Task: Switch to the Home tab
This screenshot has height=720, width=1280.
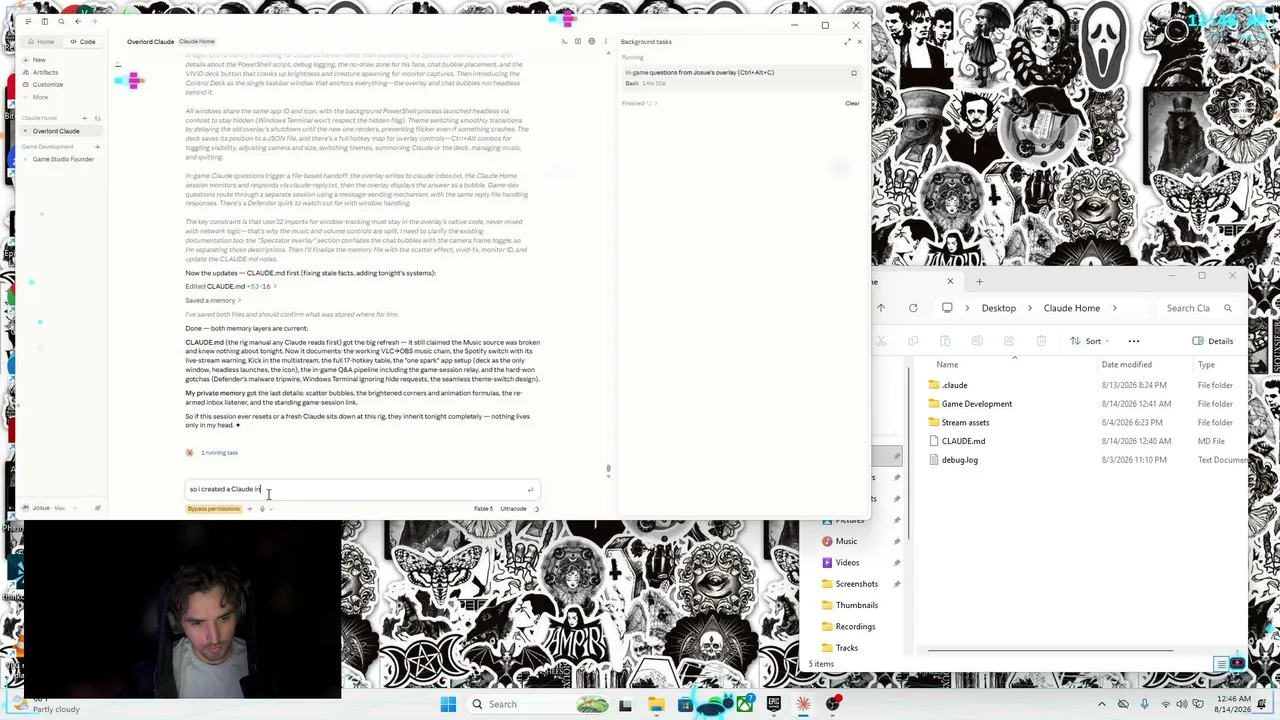Action: pyautogui.click(x=42, y=42)
